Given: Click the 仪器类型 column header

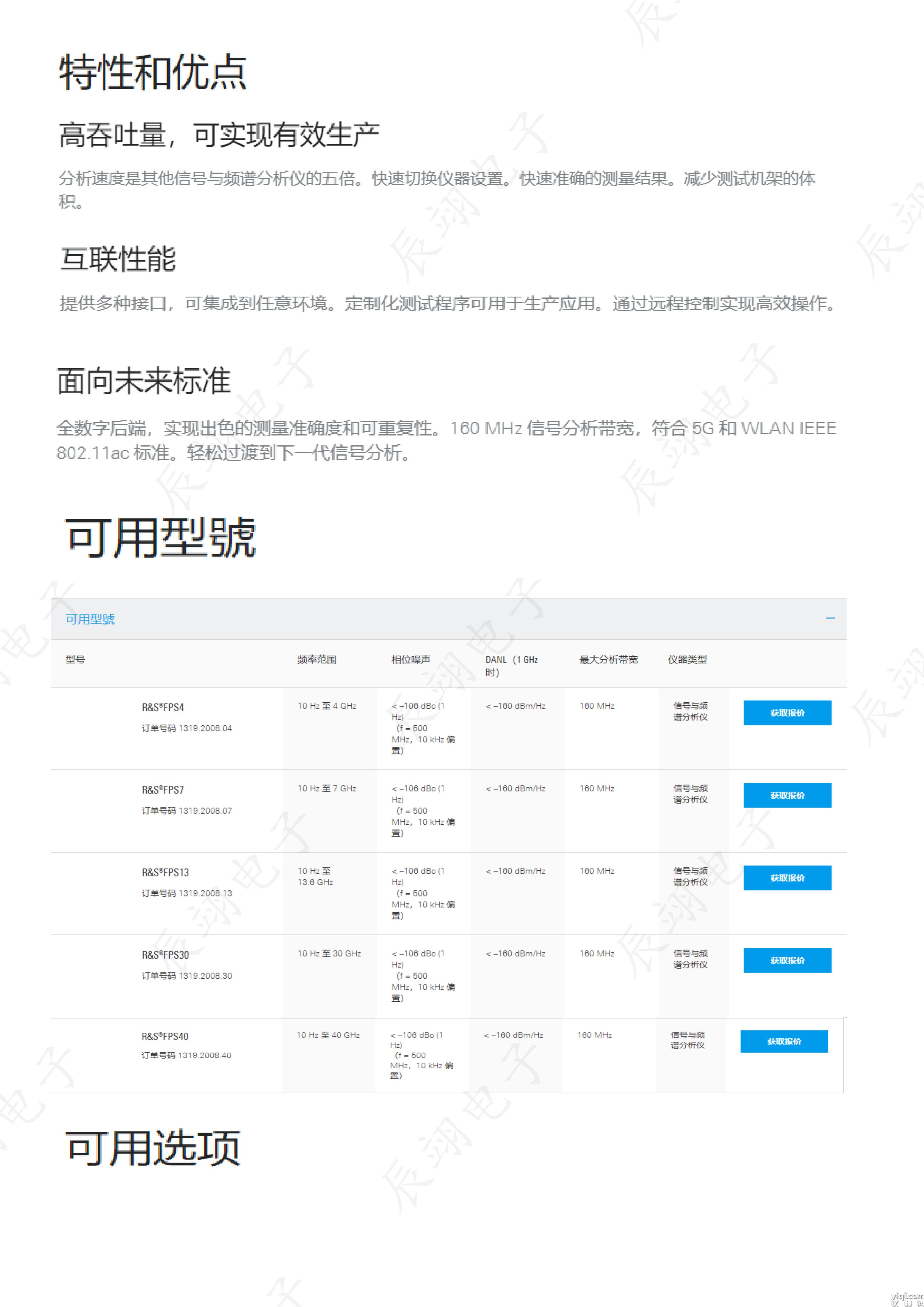Looking at the screenshot, I should [687, 660].
